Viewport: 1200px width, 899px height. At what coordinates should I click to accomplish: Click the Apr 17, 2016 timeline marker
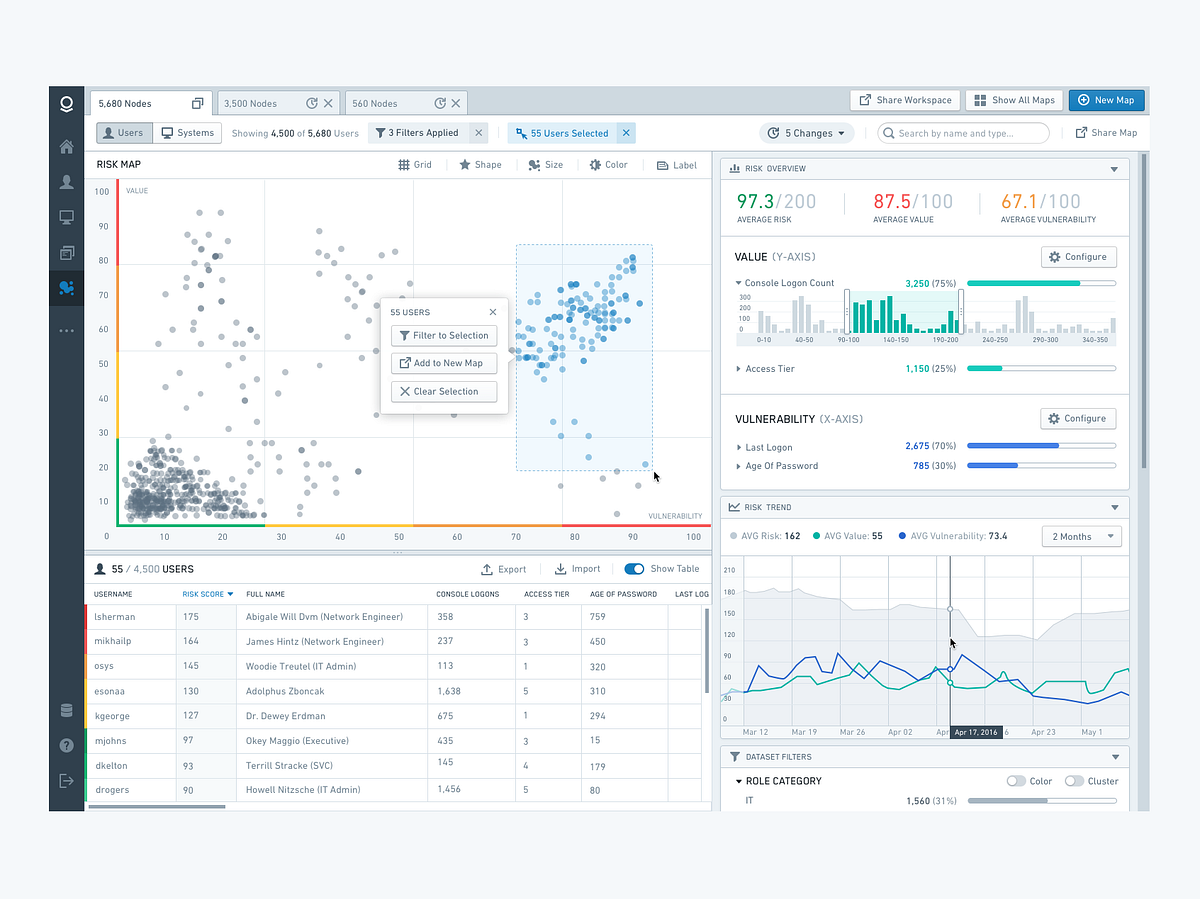point(977,732)
